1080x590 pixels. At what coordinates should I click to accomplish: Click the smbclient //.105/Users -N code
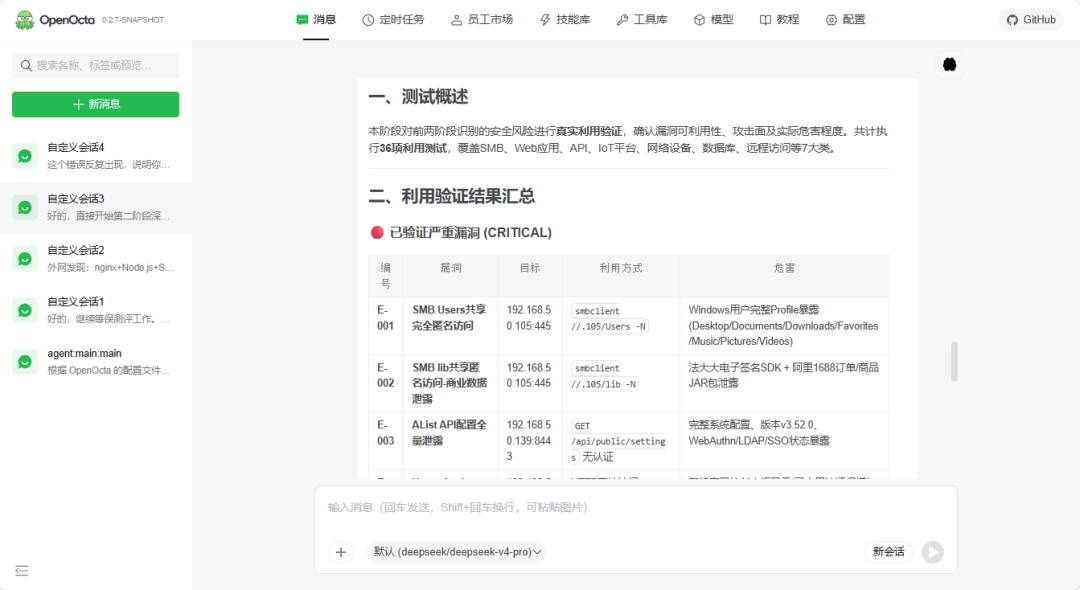click(609, 319)
